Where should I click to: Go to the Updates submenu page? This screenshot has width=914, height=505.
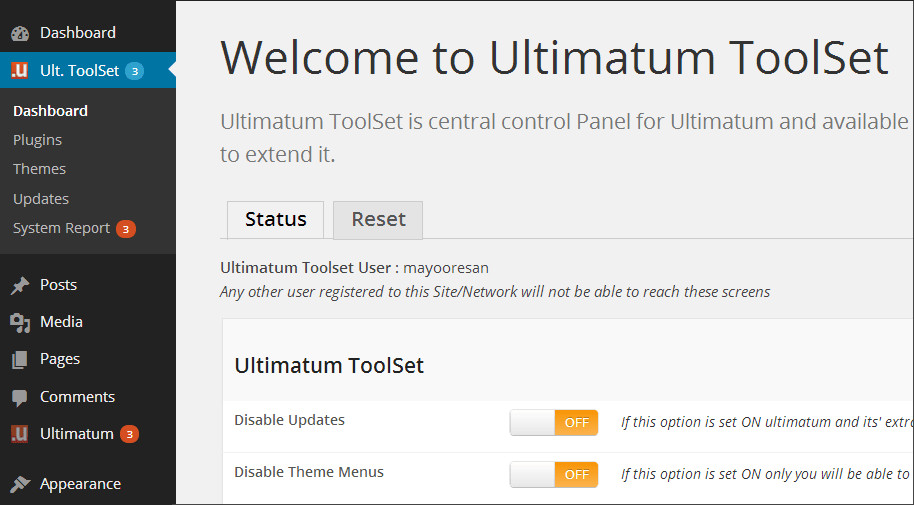point(41,199)
